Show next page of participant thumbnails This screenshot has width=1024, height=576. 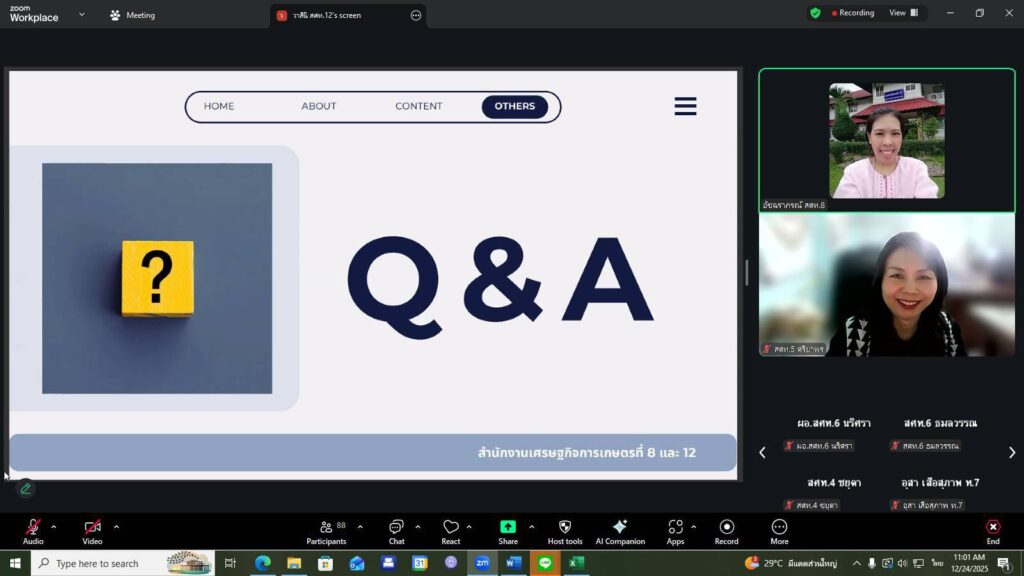tap(1011, 453)
